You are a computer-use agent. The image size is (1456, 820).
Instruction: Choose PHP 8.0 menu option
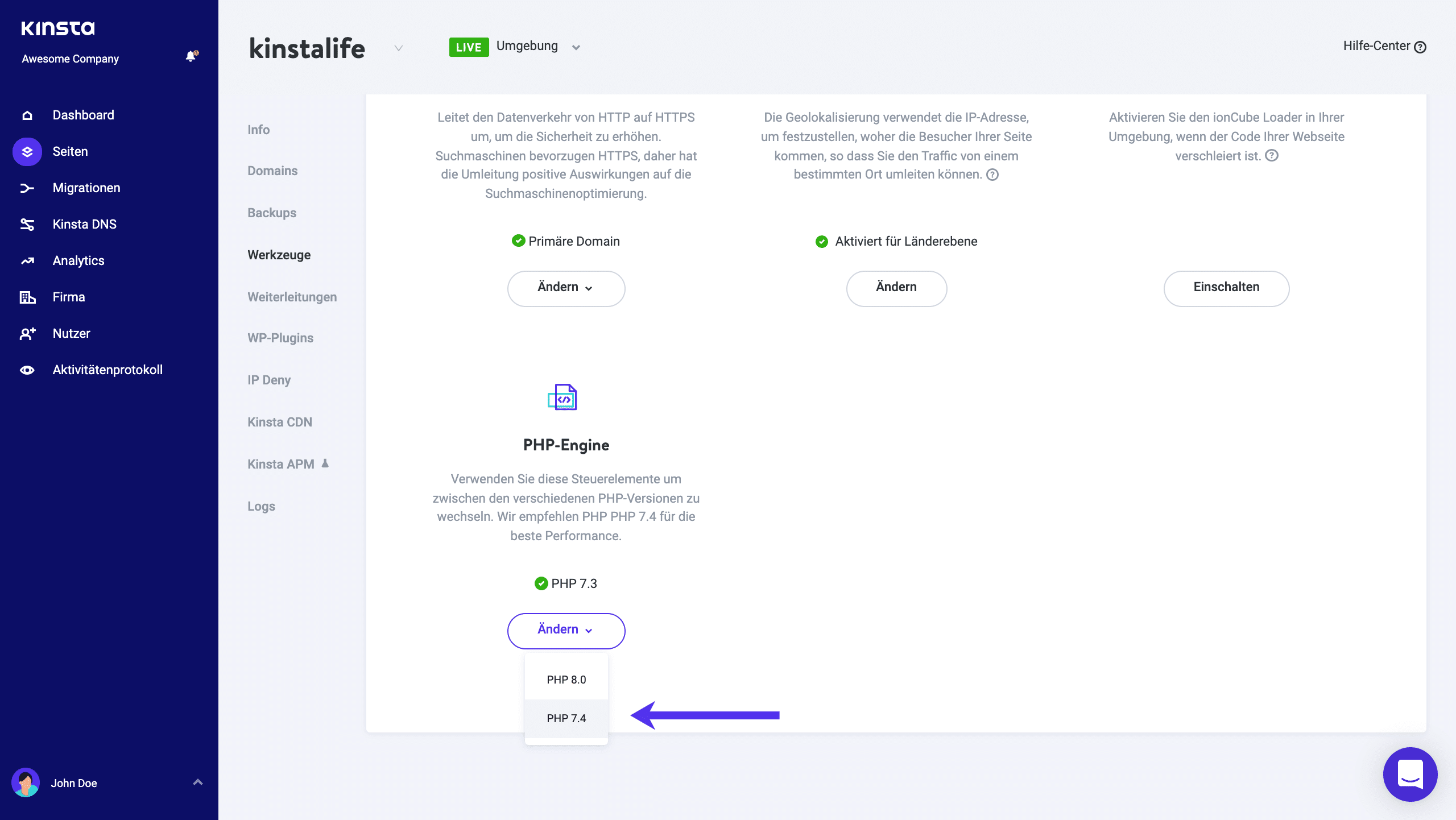tap(566, 680)
